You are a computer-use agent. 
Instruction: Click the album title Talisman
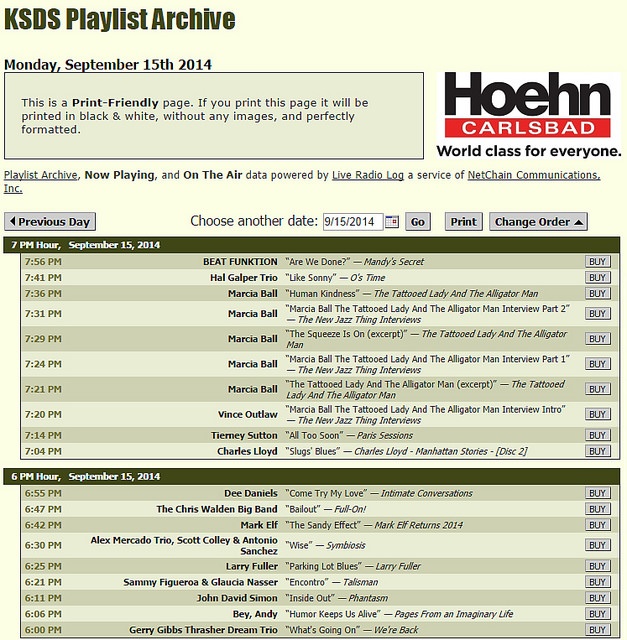360,582
